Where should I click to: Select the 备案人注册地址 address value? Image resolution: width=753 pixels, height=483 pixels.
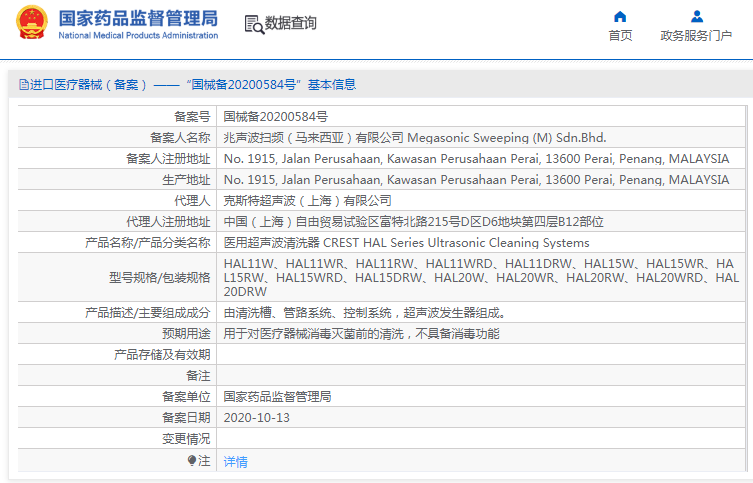pos(476,159)
